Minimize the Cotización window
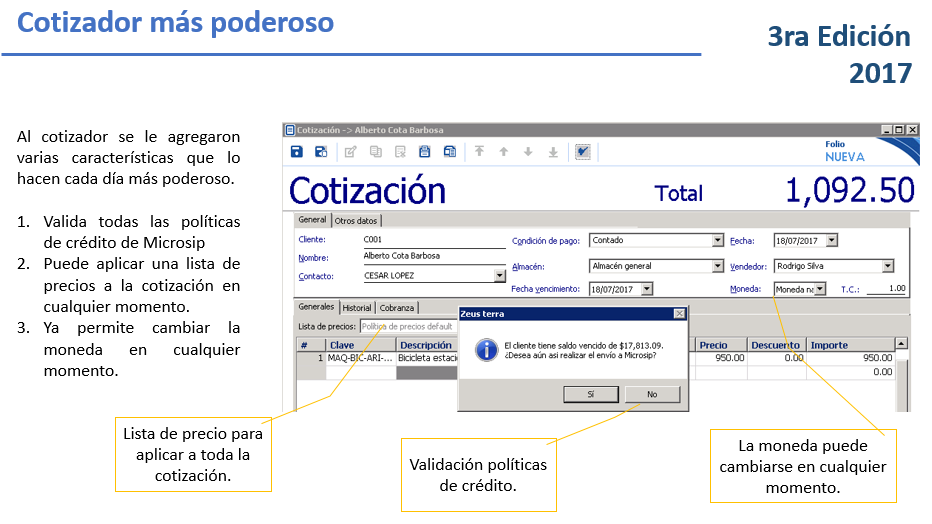Image resolution: width=932 pixels, height=524 pixels. point(886,130)
